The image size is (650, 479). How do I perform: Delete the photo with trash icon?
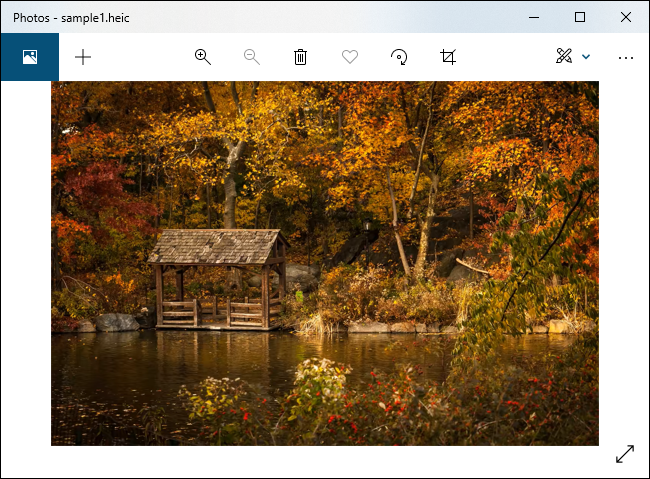300,57
